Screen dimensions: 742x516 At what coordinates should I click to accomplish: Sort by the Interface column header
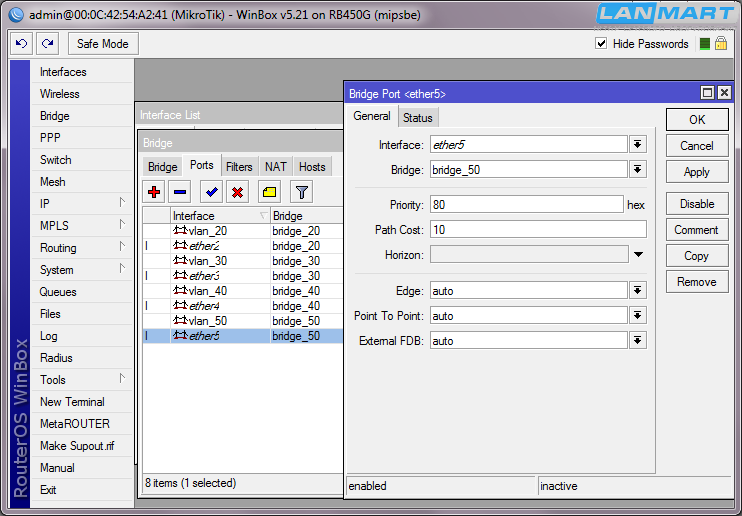pos(220,215)
